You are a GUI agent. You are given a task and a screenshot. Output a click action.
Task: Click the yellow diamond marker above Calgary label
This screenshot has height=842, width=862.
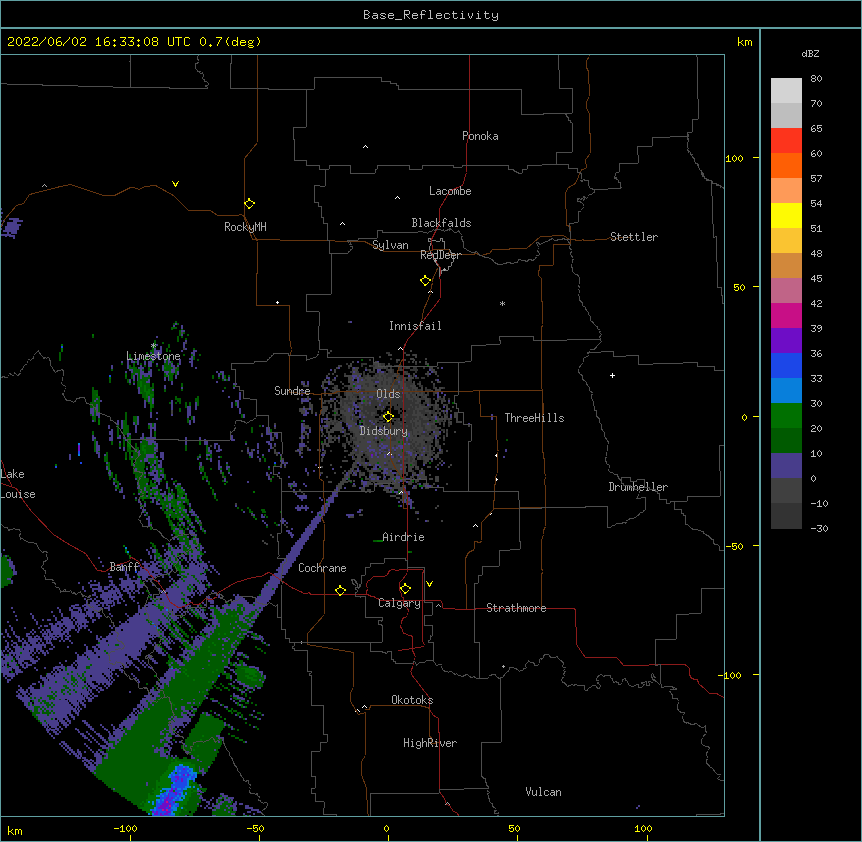click(405, 589)
